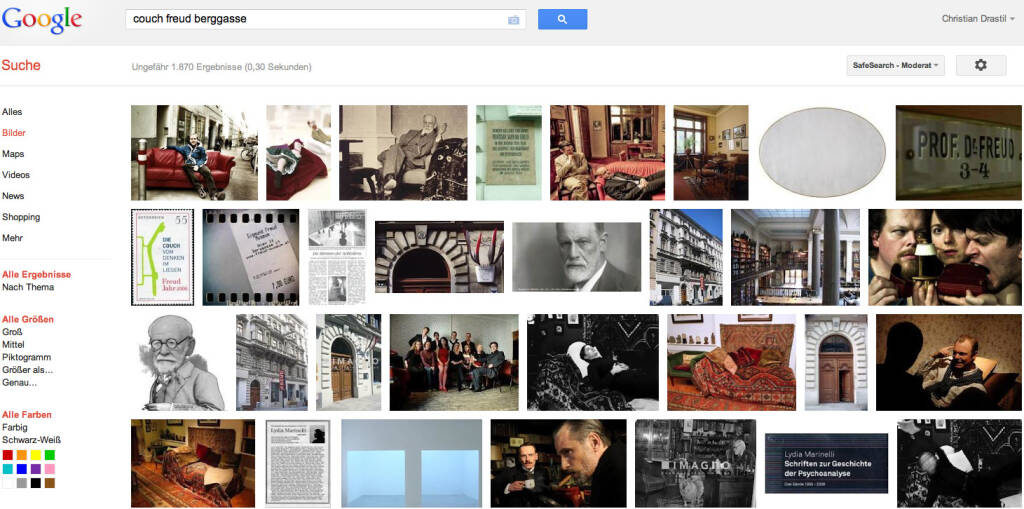
Task: Open the settings gear menu
Action: (980, 65)
